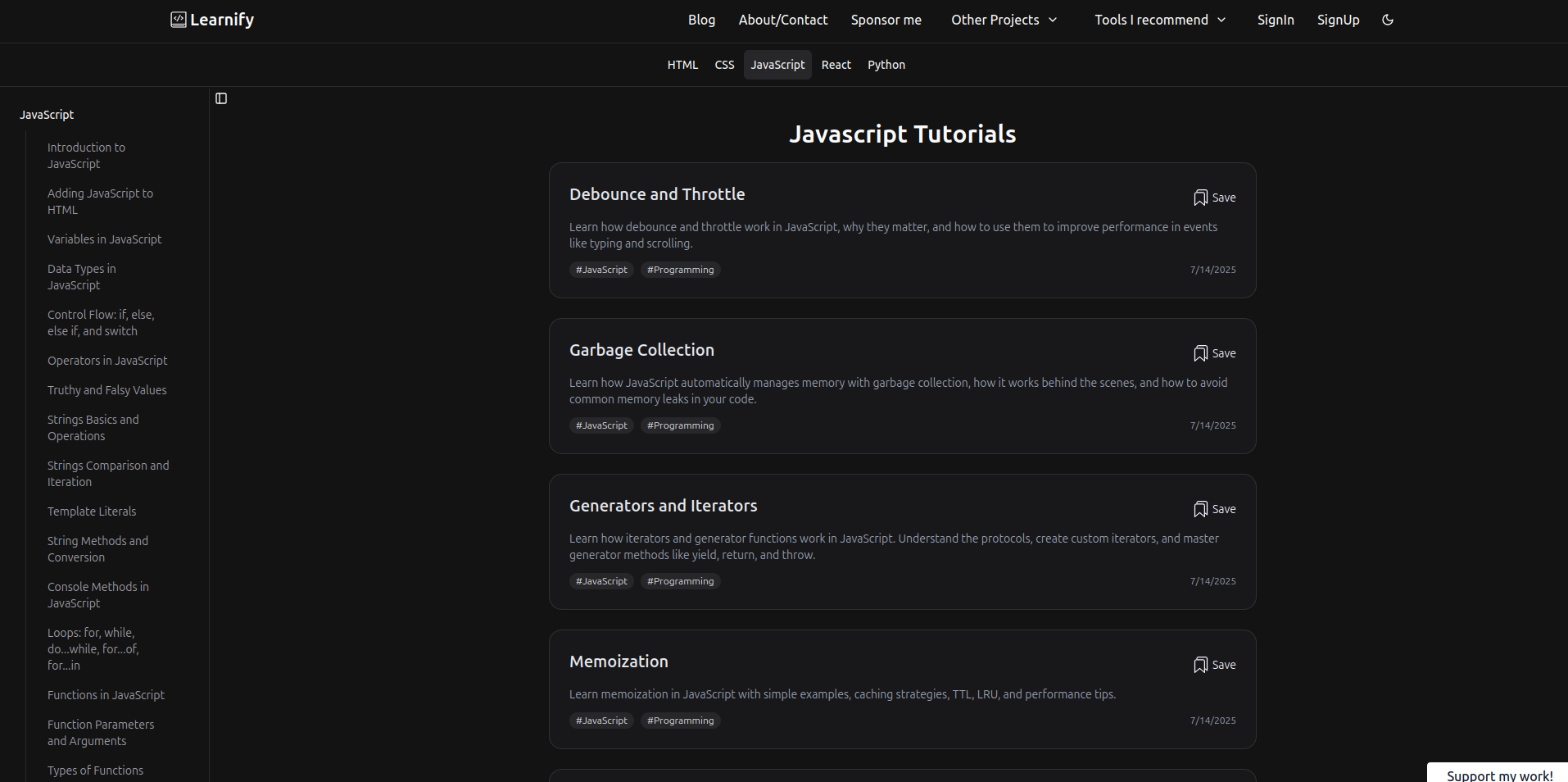Screen dimensions: 1568x782
Task: Click the SignUp link
Action: coord(1338,20)
